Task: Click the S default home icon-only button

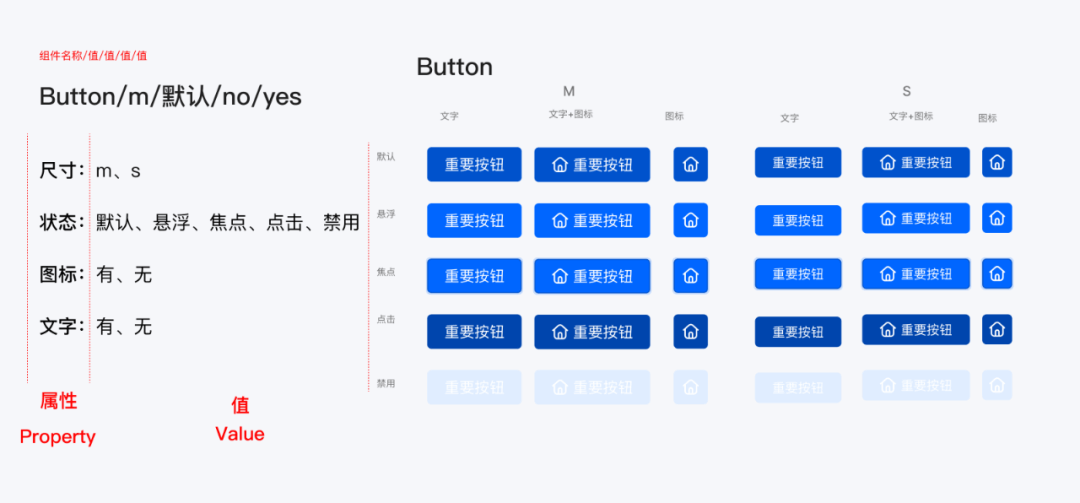Action: [997, 162]
